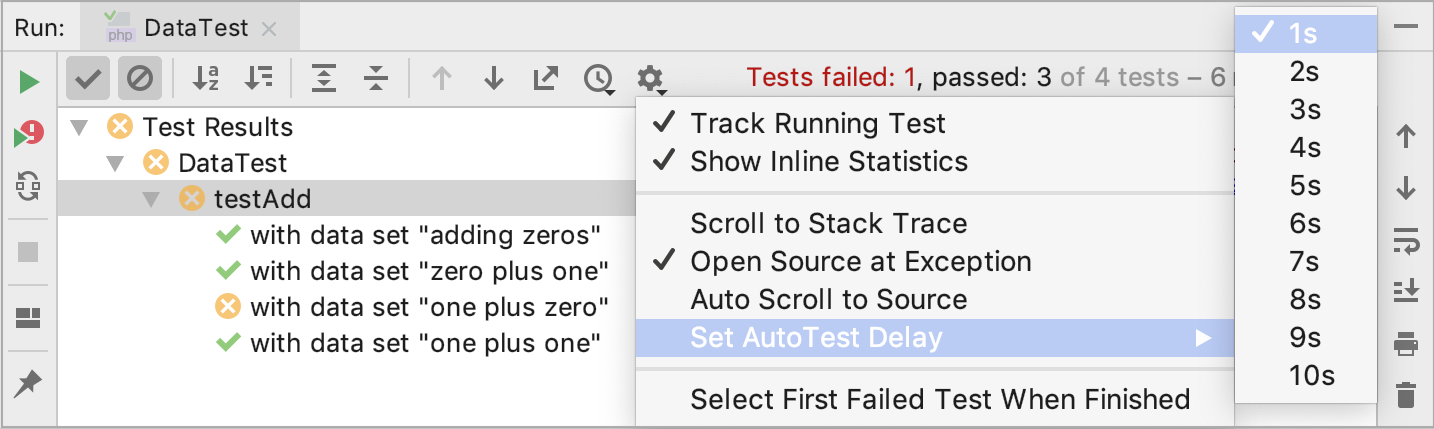Toggle auto-test rerun icon

(29, 185)
